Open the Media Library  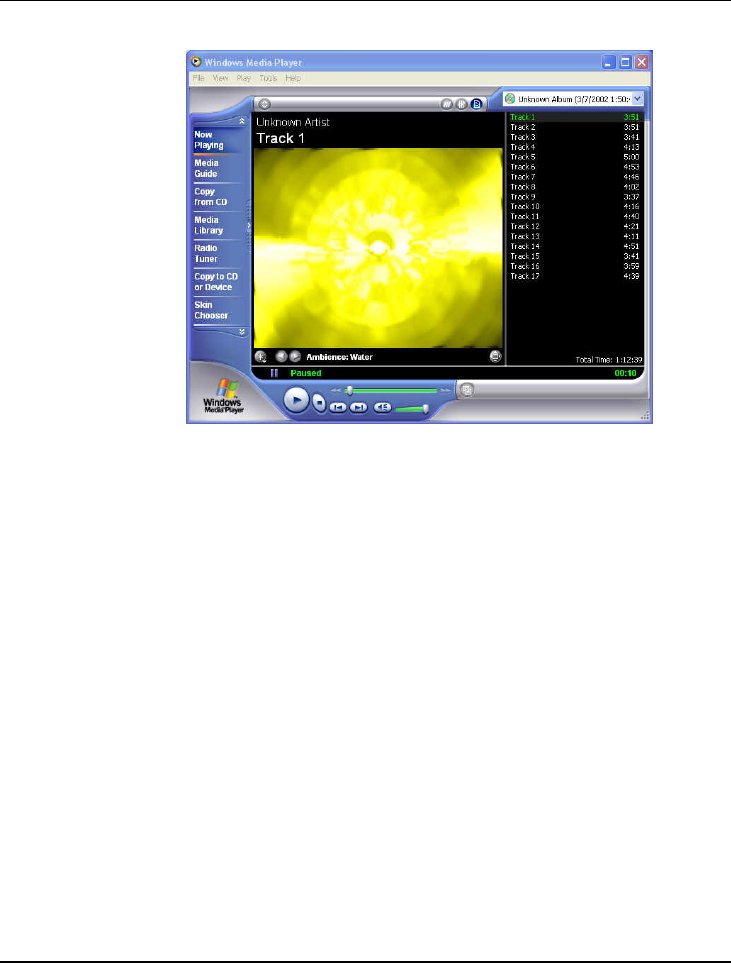[x=217, y=225]
